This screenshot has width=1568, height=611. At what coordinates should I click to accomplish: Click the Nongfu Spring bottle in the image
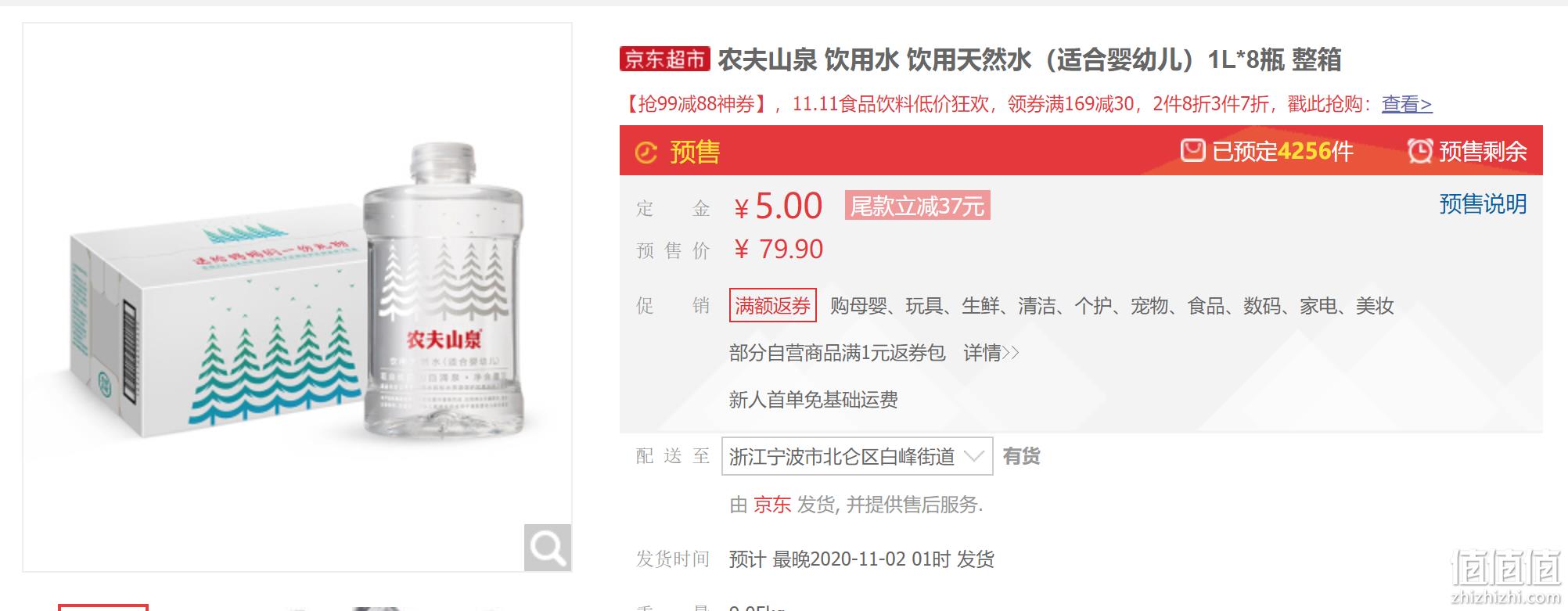[444, 291]
